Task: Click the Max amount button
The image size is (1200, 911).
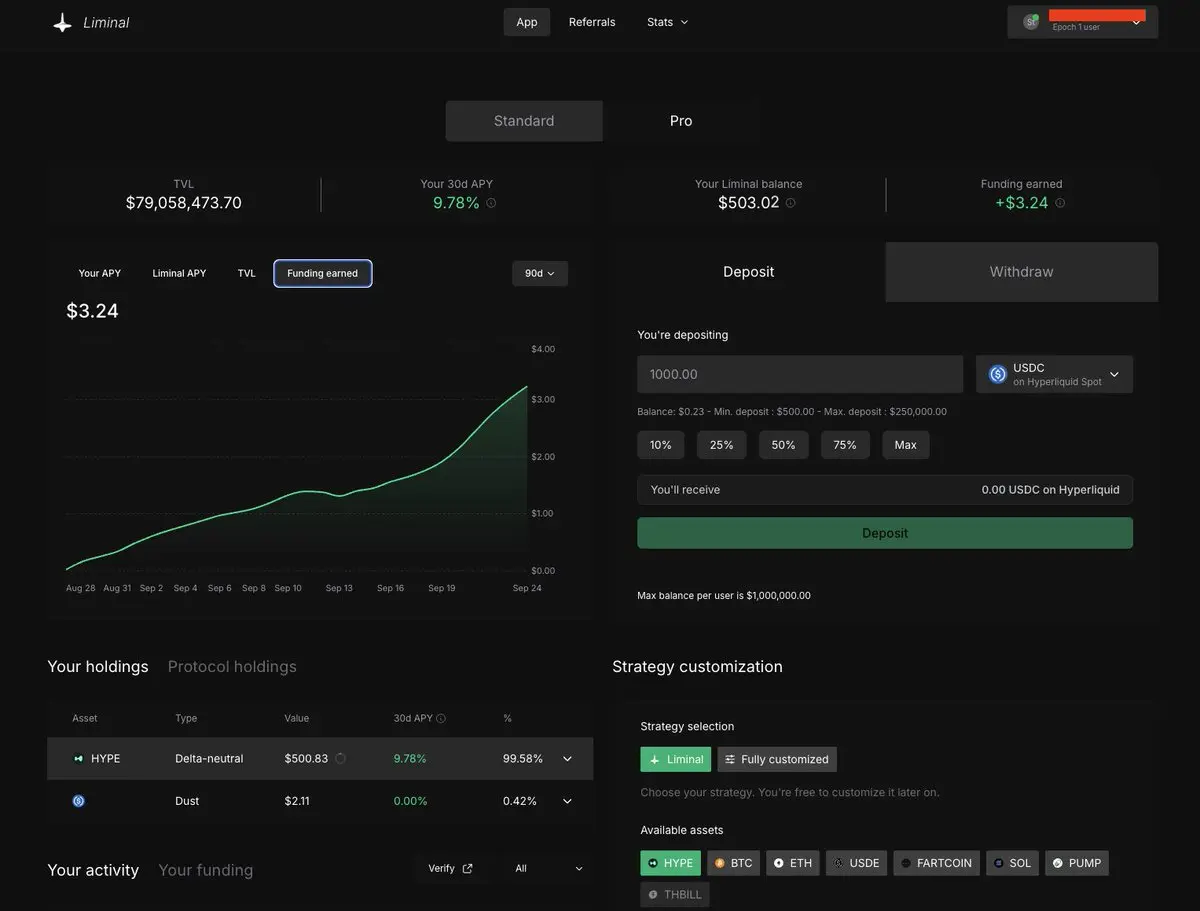Action: point(906,445)
